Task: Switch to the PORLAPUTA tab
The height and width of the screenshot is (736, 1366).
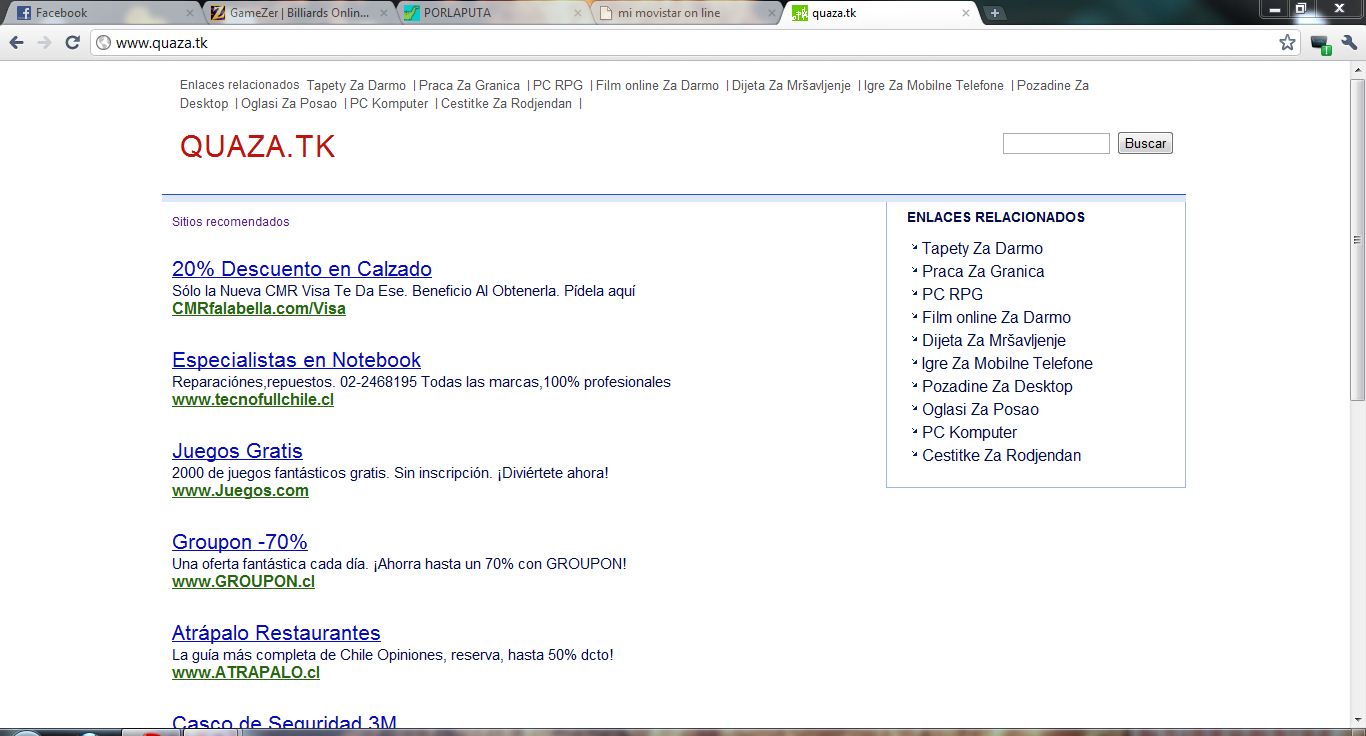Action: tap(490, 13)
